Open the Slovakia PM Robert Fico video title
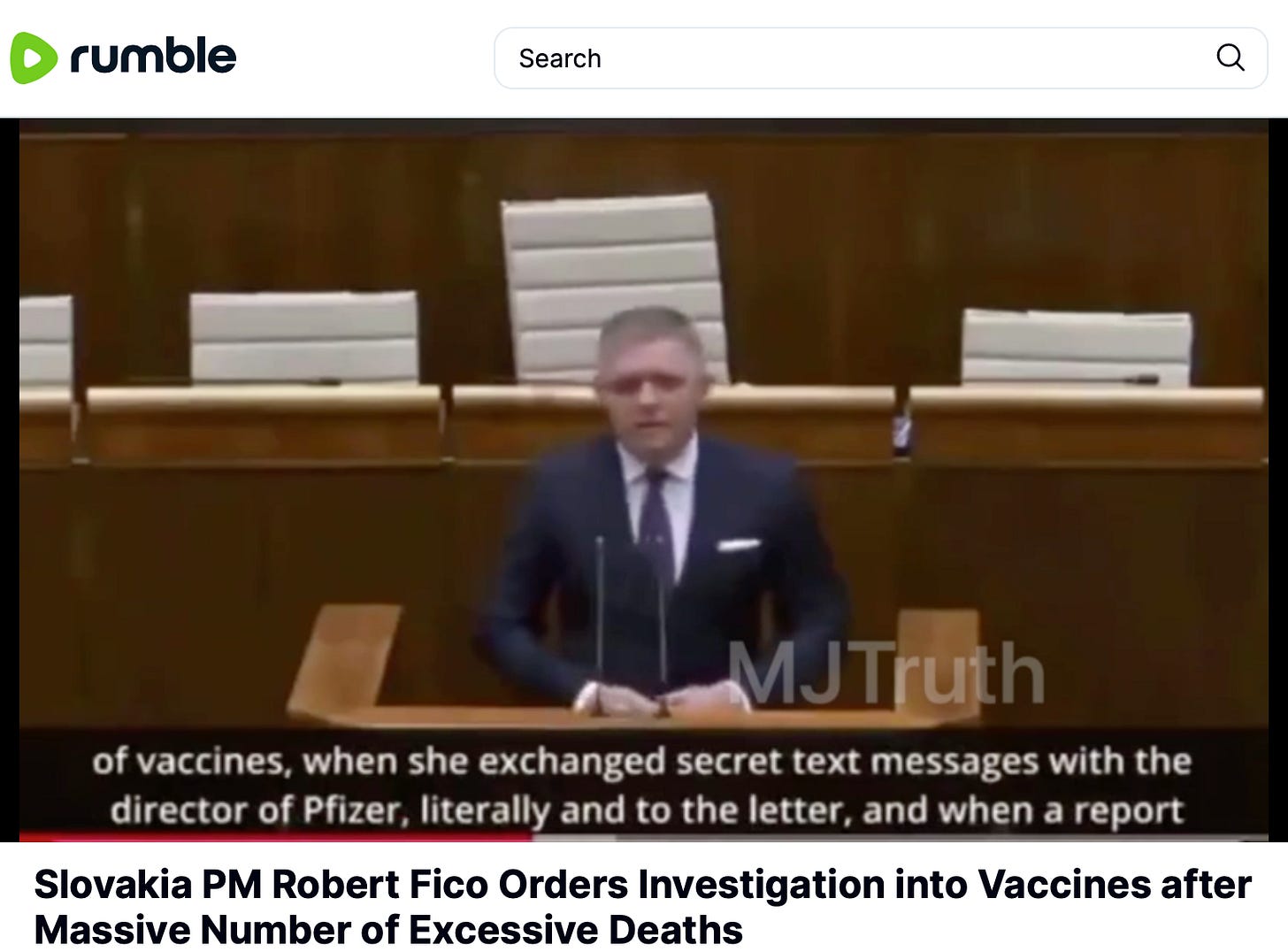 (643, 907)
